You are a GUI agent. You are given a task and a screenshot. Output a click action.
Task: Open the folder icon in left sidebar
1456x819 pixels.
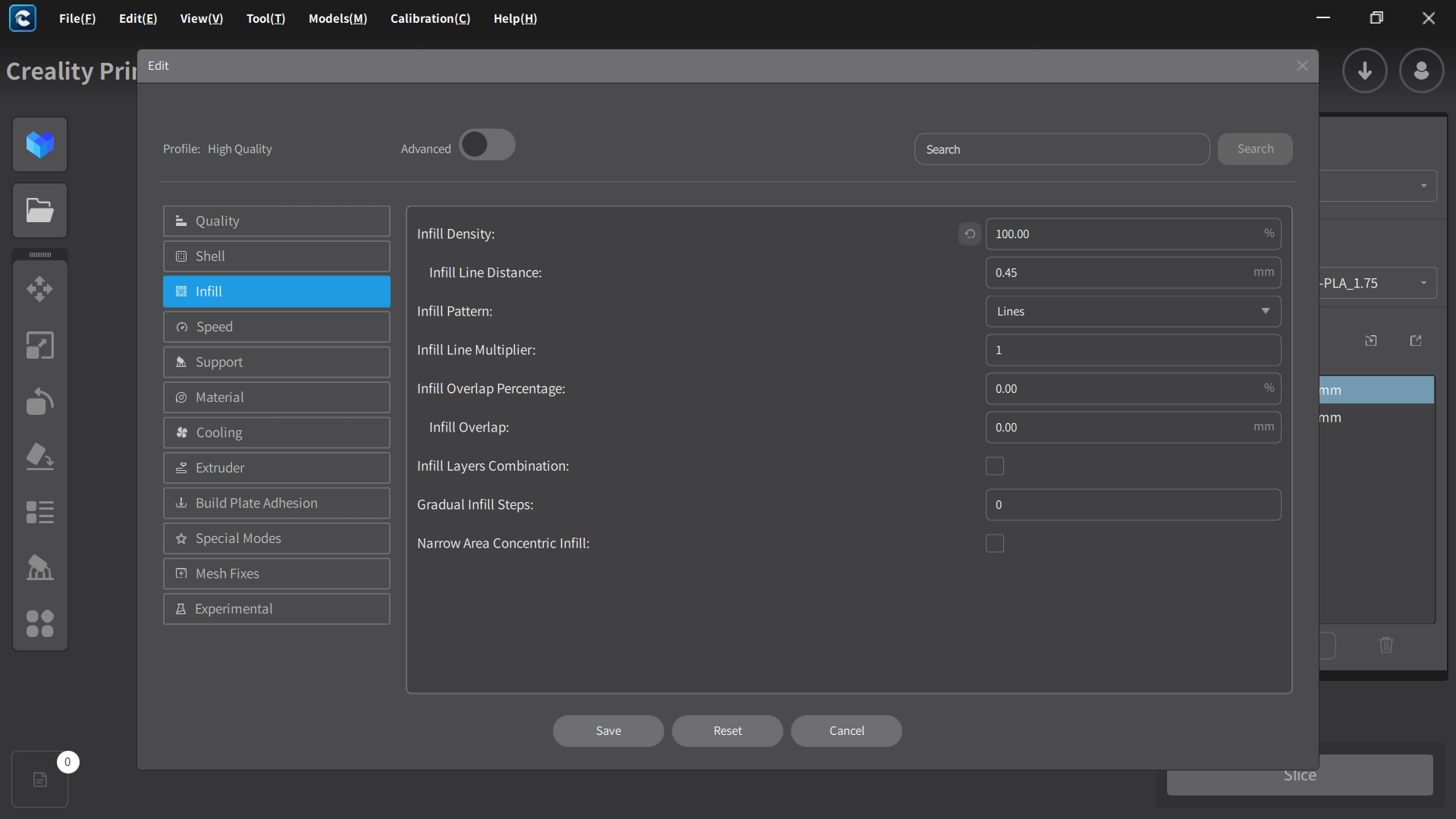(x=40, y=210)
